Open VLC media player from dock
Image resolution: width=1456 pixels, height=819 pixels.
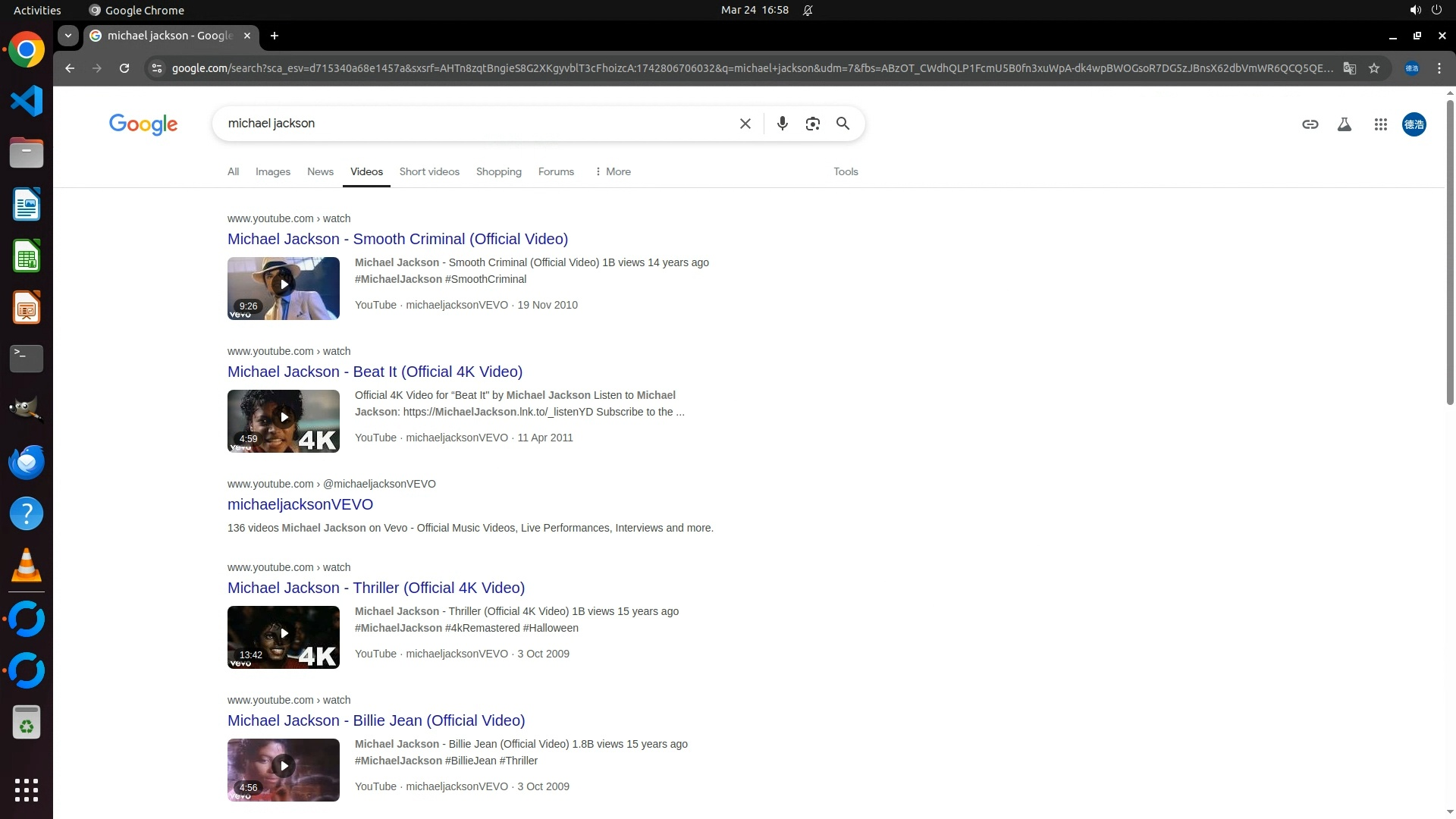[27, 566]
